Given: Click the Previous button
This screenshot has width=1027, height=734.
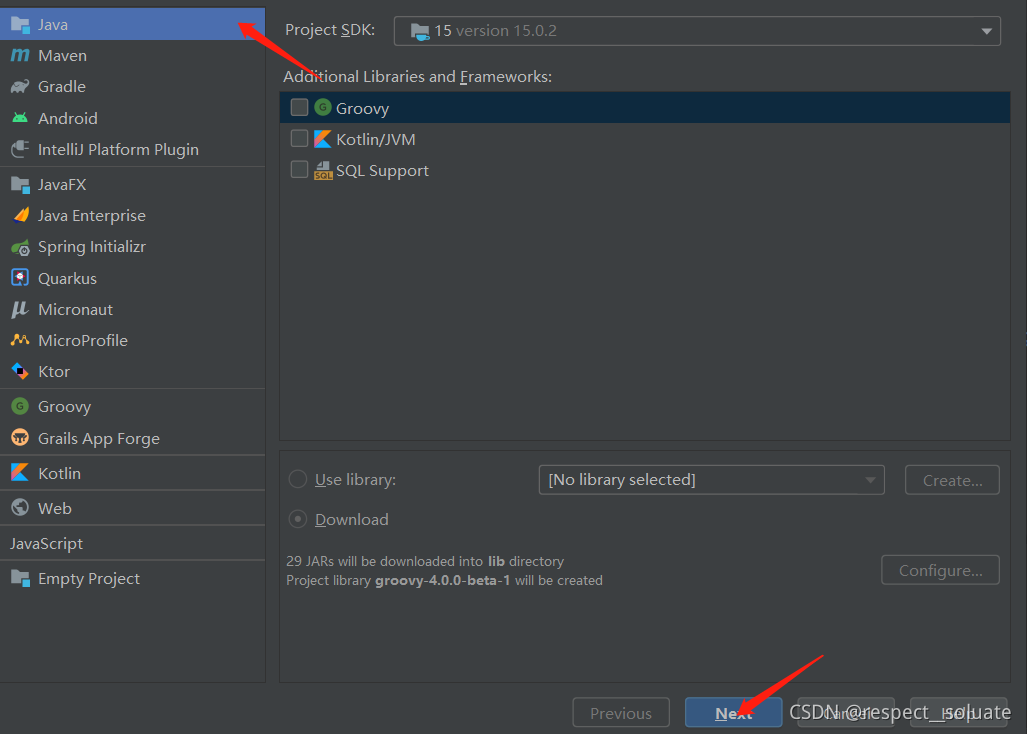Looking at the screenshot, I should pyautogui.click(x=621, y=712).
